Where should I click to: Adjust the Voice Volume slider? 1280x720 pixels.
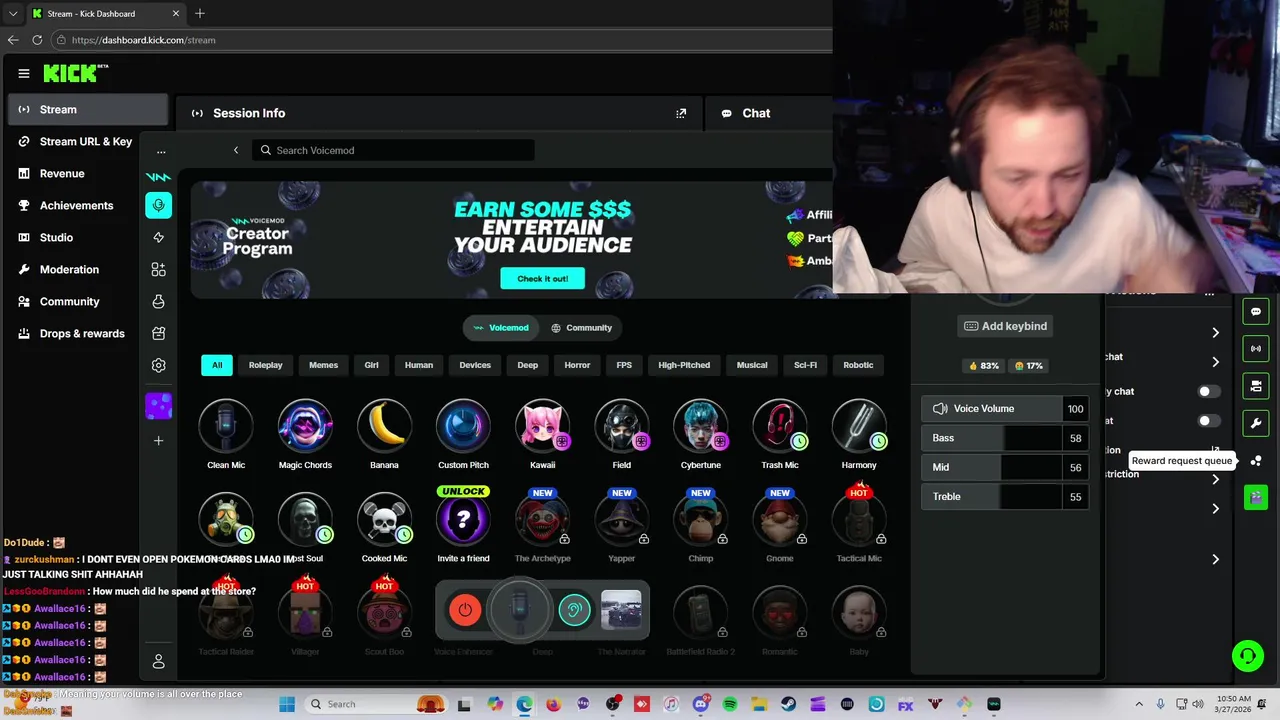pos(1004,408)
